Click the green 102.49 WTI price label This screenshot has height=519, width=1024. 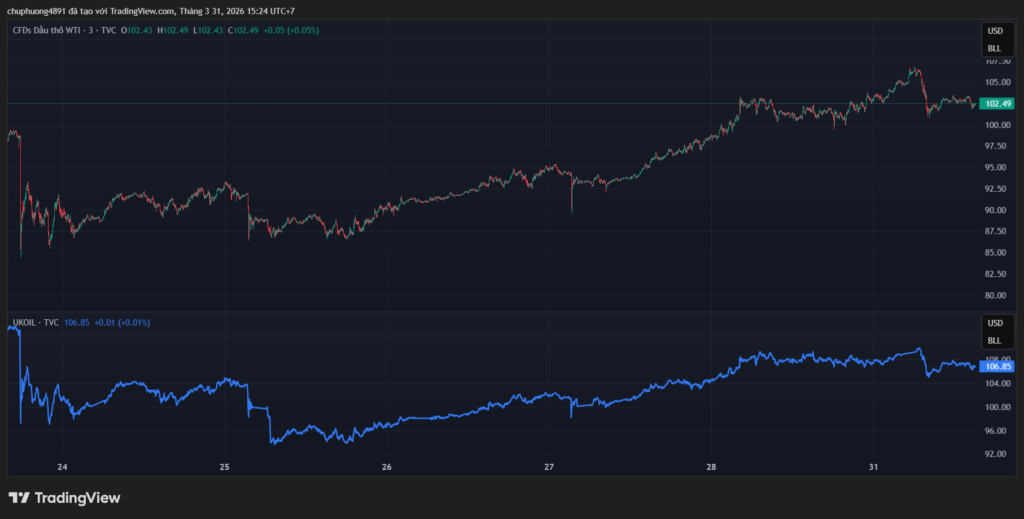tap(998, 104)
